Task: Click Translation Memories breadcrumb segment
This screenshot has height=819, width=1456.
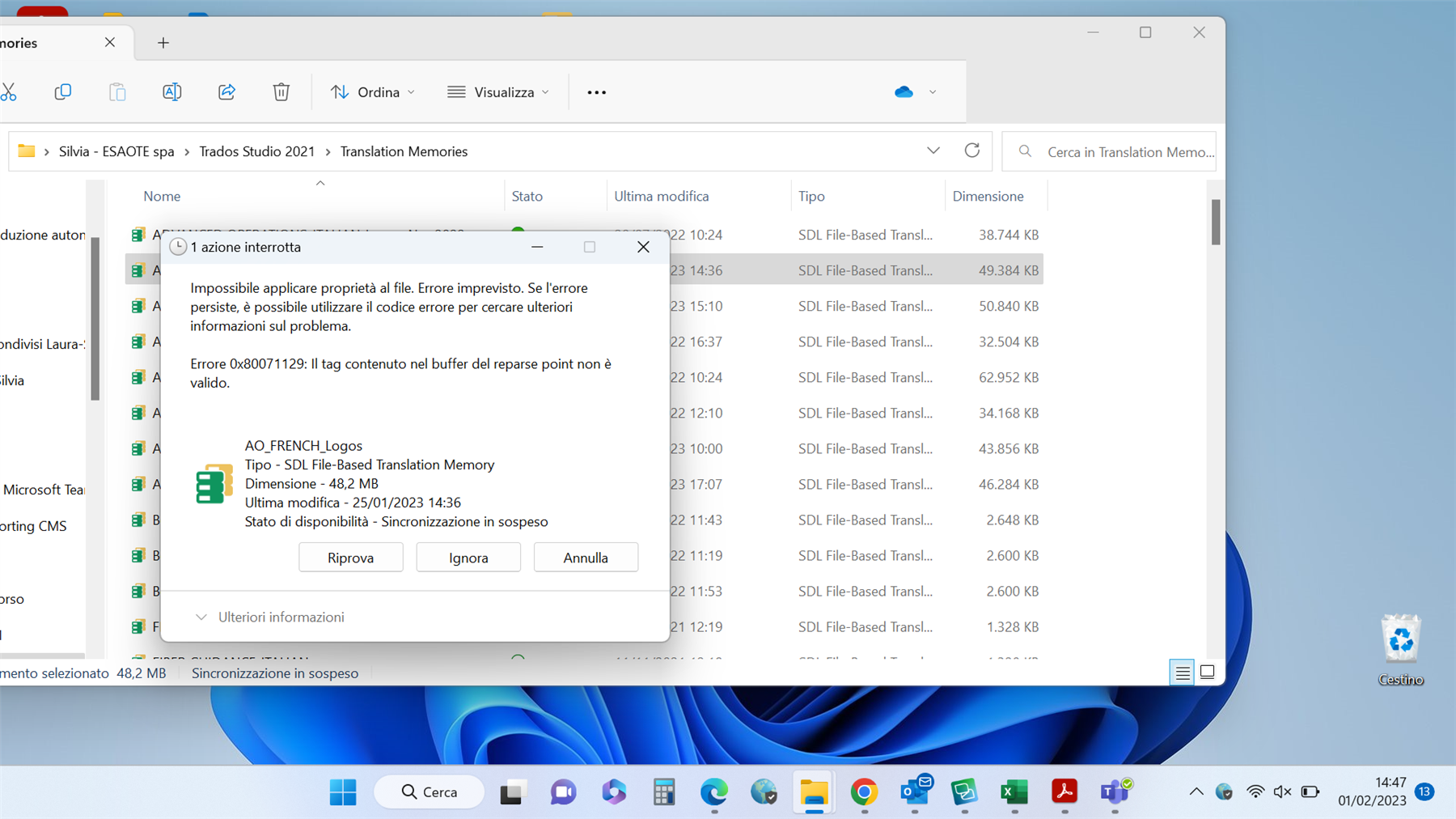Action: (x=404, y=151)
